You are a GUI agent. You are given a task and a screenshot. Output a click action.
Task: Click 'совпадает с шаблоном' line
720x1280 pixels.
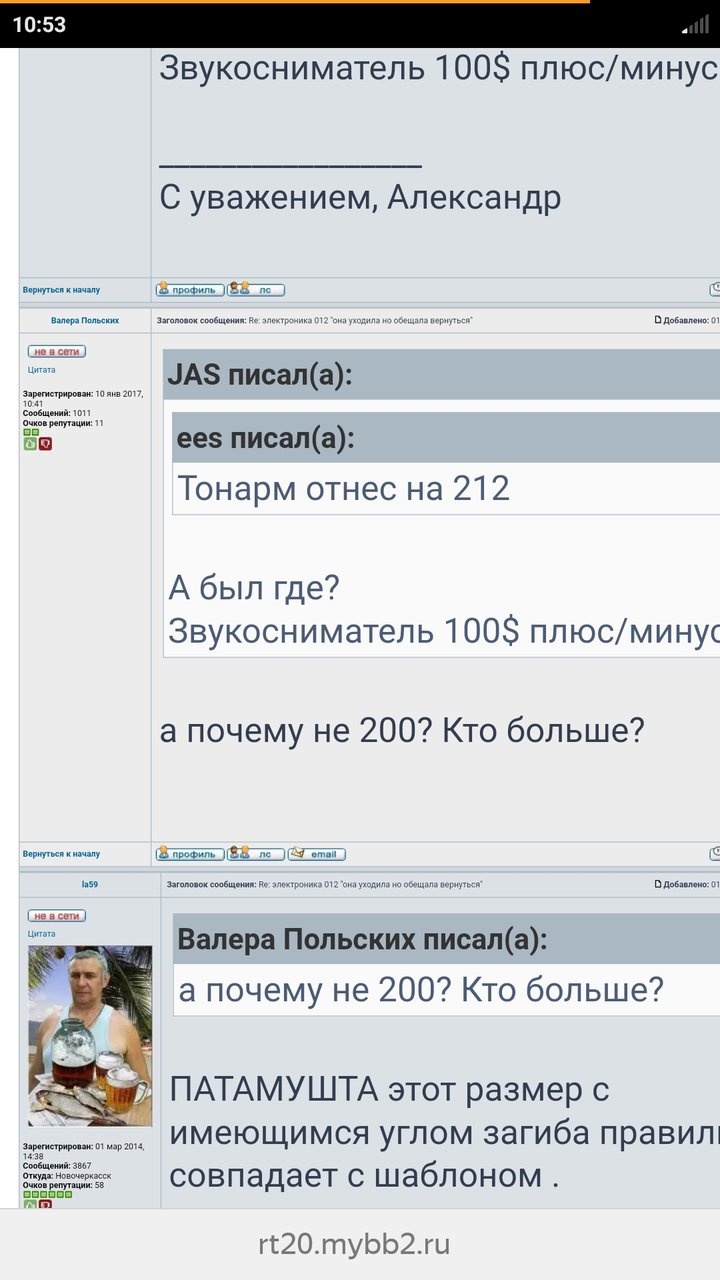364,1176
